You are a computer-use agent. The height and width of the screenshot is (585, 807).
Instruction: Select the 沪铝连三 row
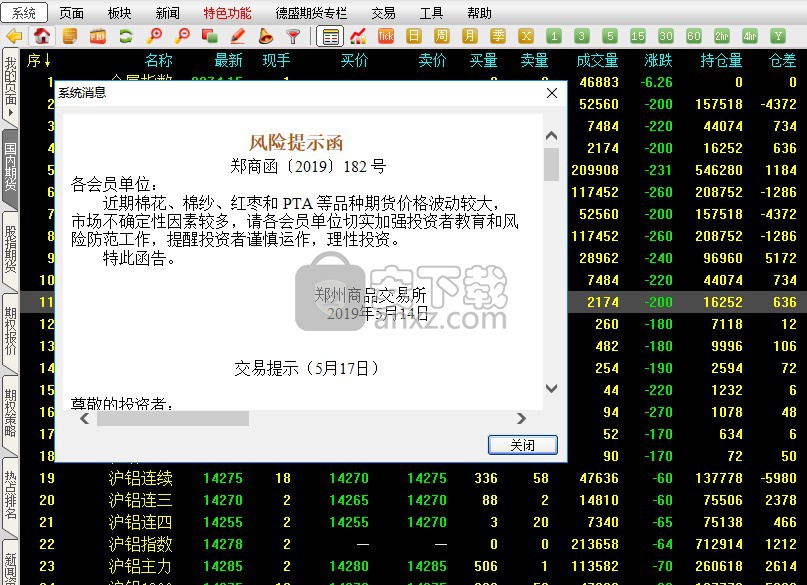[413, 500]
